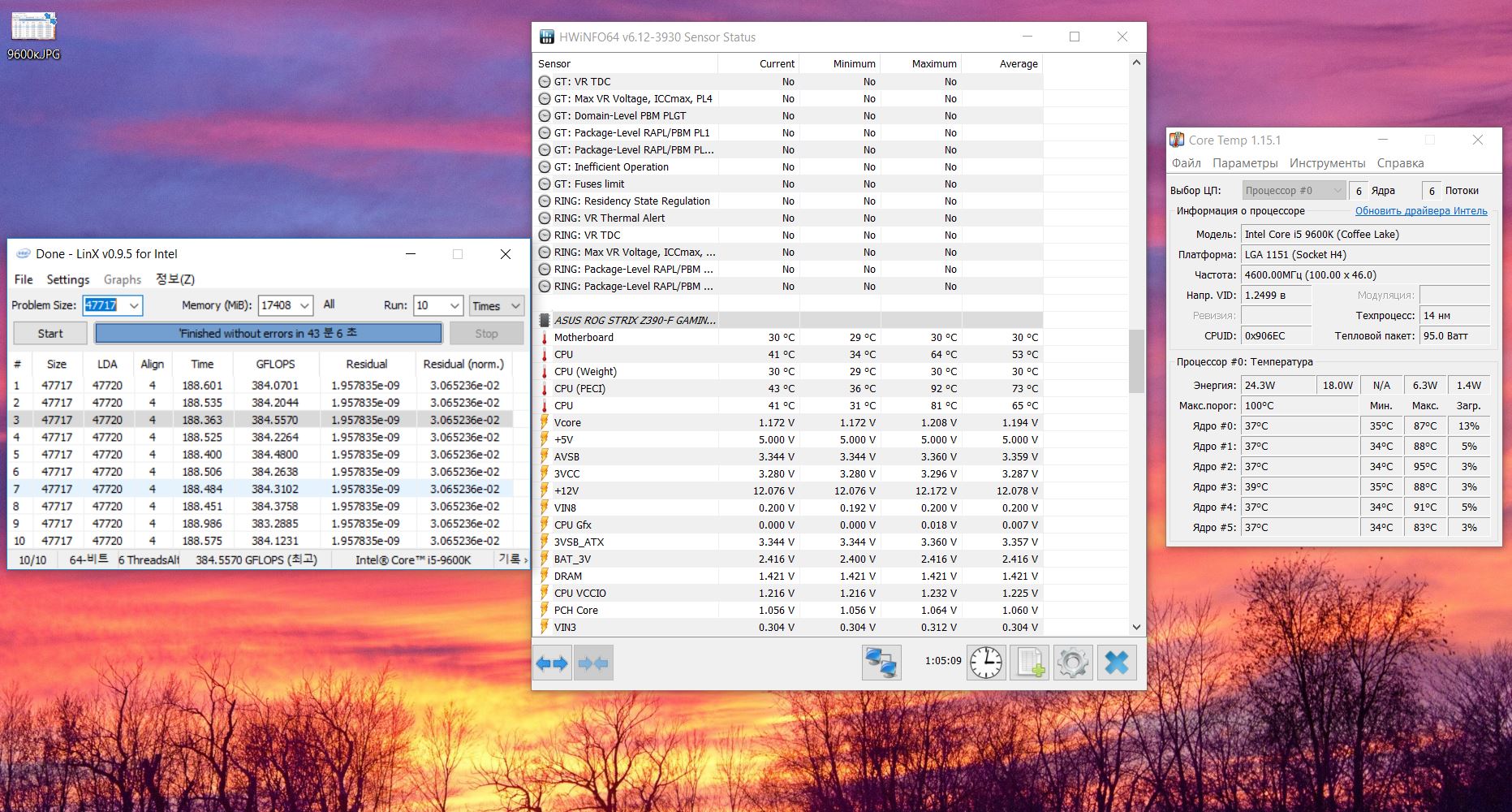Image resolution: width=1512 pixels, height=812 pixels.
Task: Select run row 3 in LinX results
Action: (x=261, y=420)
